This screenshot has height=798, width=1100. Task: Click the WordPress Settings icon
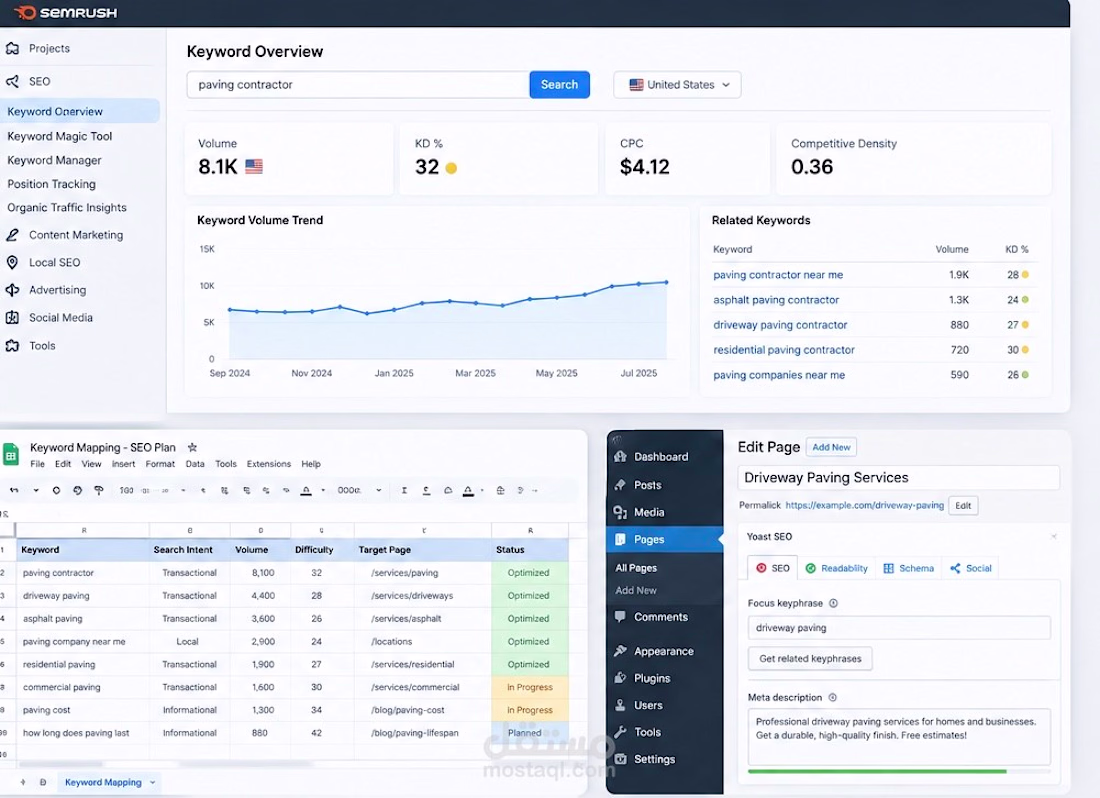620,759
